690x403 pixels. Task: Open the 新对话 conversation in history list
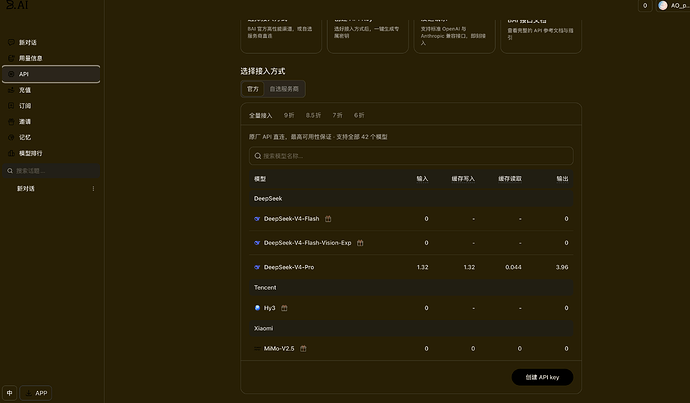(51, 188)
